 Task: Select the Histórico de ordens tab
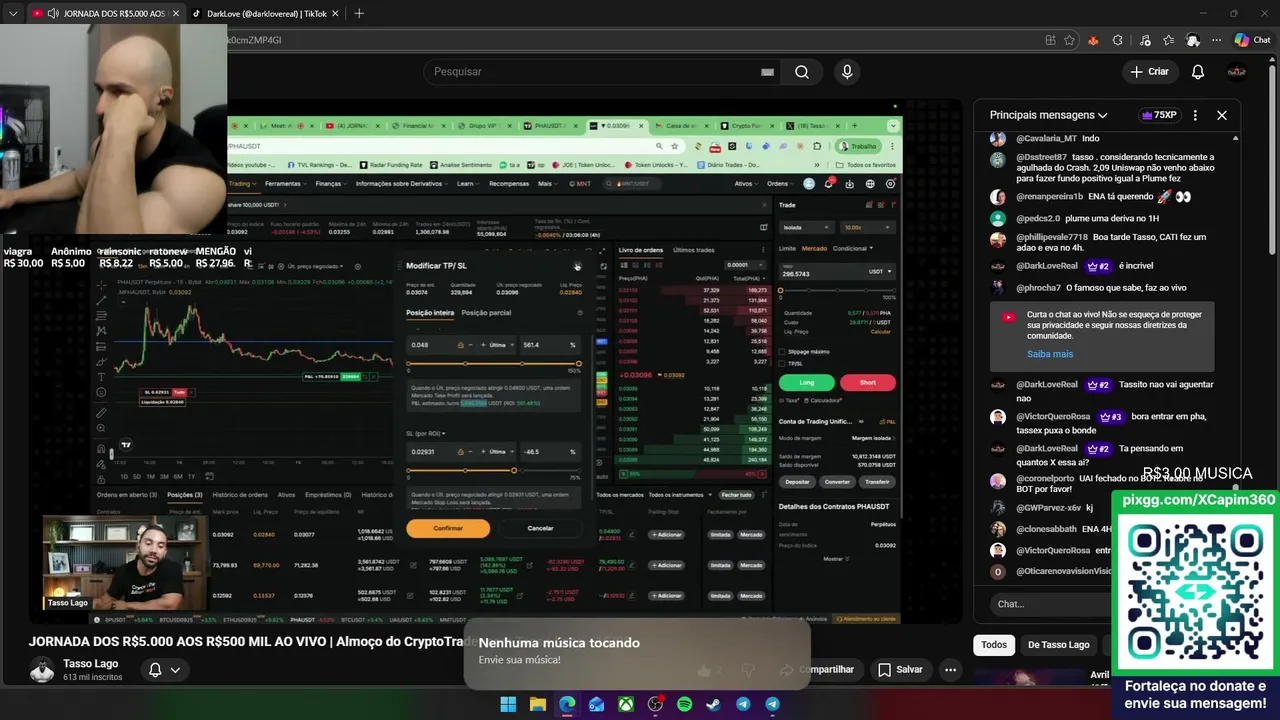click(x=240, y=494)
